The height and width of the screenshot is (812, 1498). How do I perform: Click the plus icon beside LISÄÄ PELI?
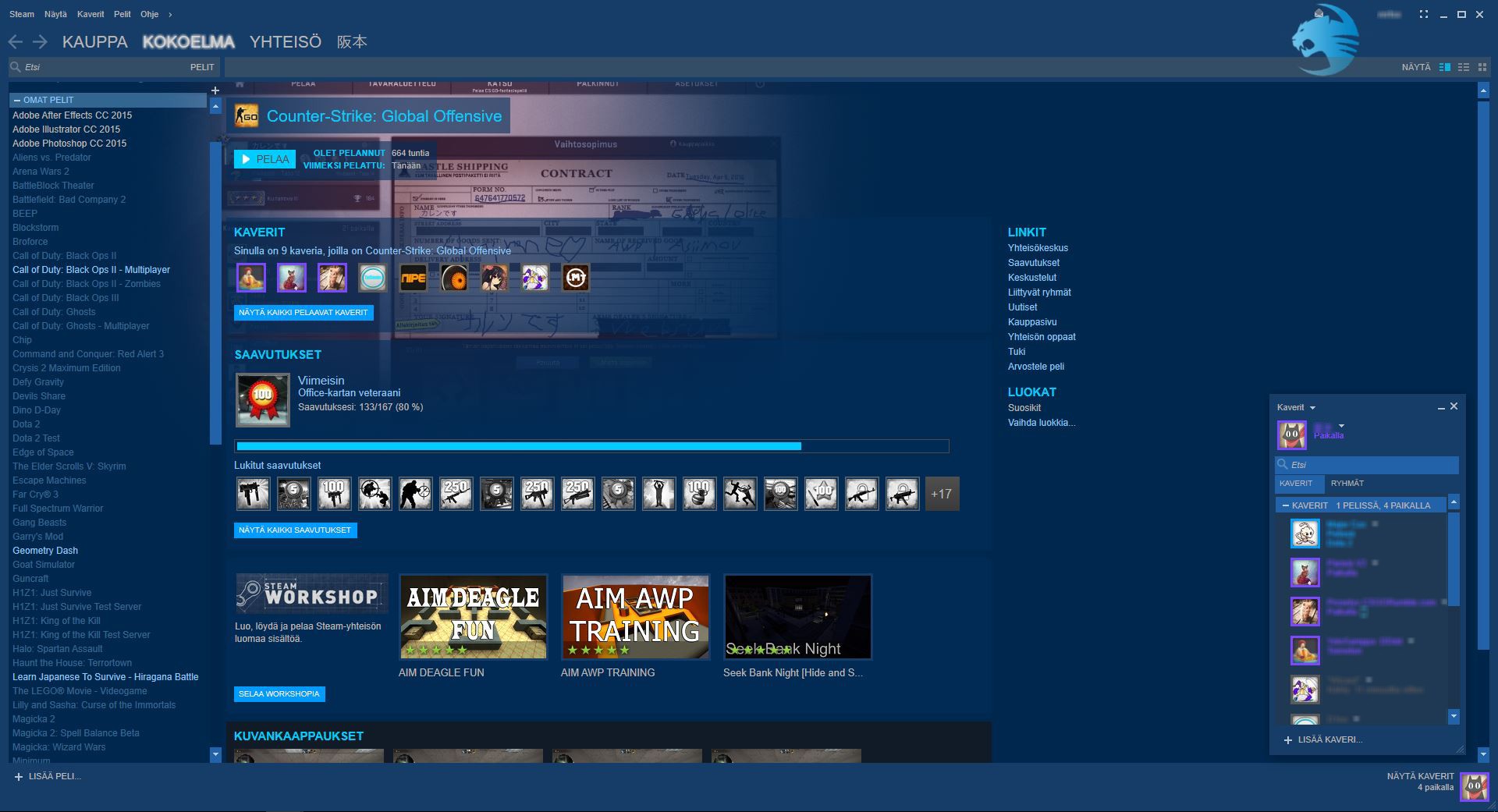pos(19,777)
